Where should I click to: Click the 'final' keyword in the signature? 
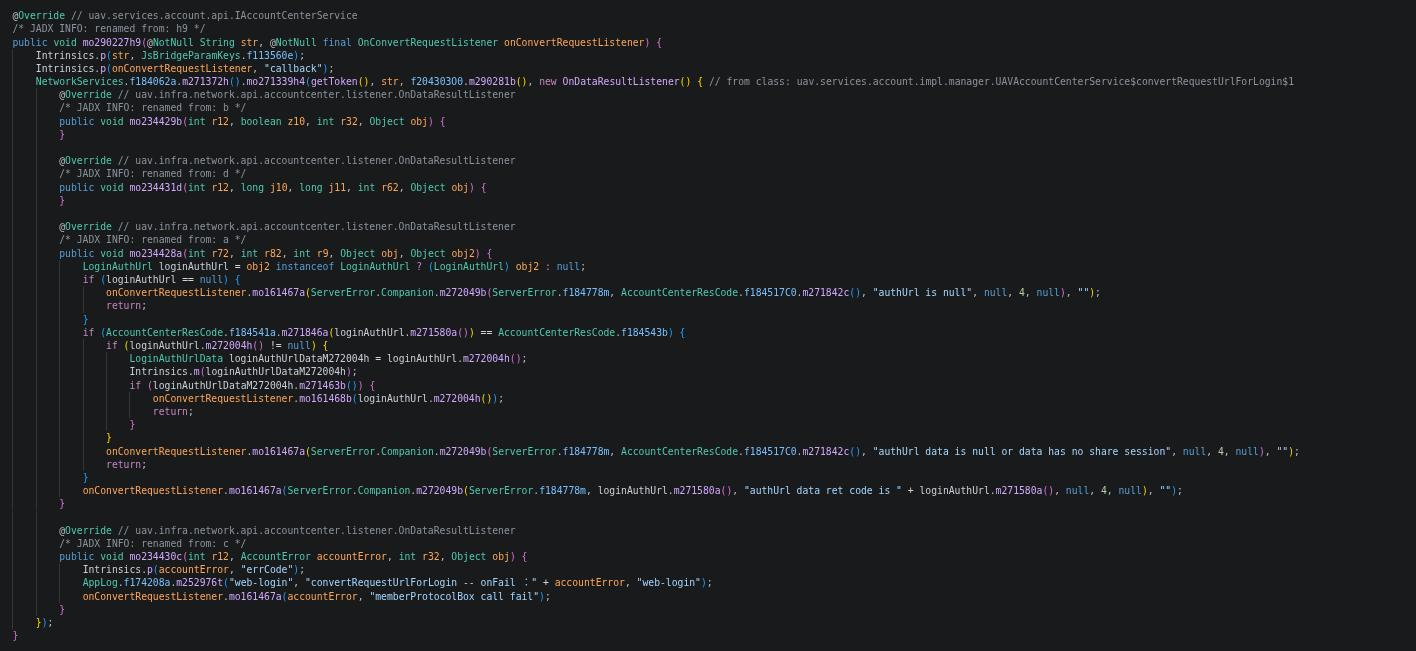(337, 43)
